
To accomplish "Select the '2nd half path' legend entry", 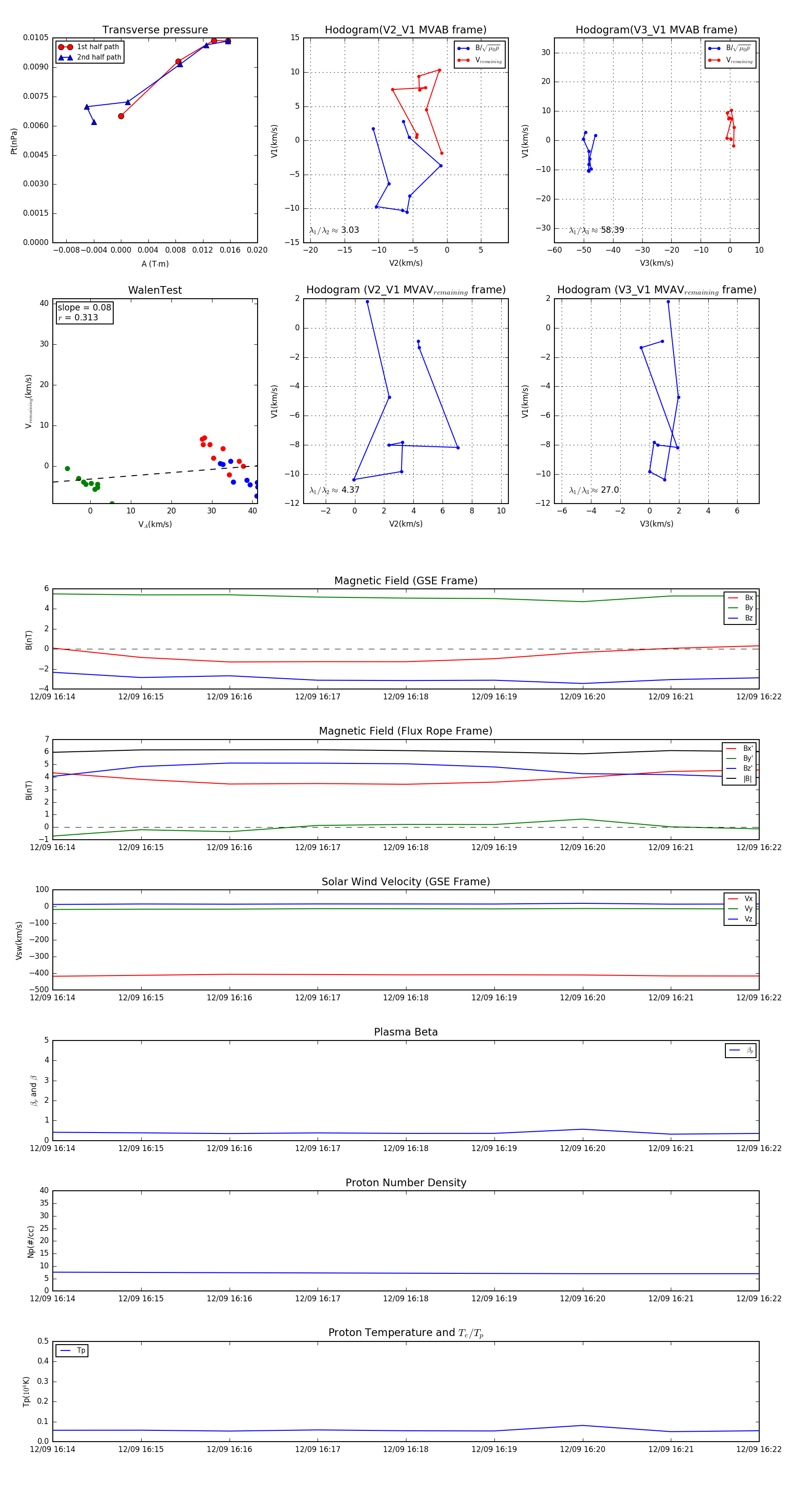I will point(90,57).
